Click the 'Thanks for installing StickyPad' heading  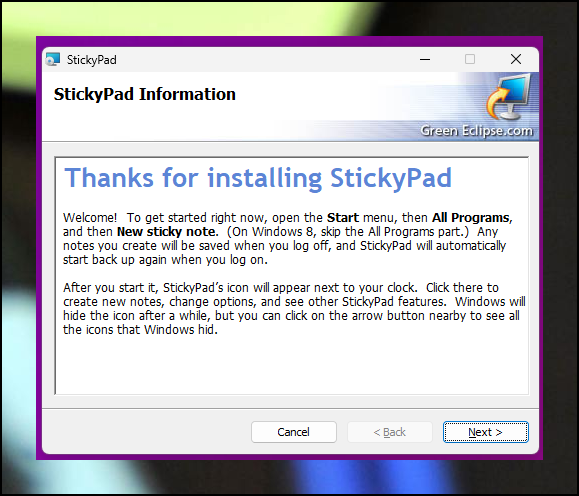tap(258, 178)
